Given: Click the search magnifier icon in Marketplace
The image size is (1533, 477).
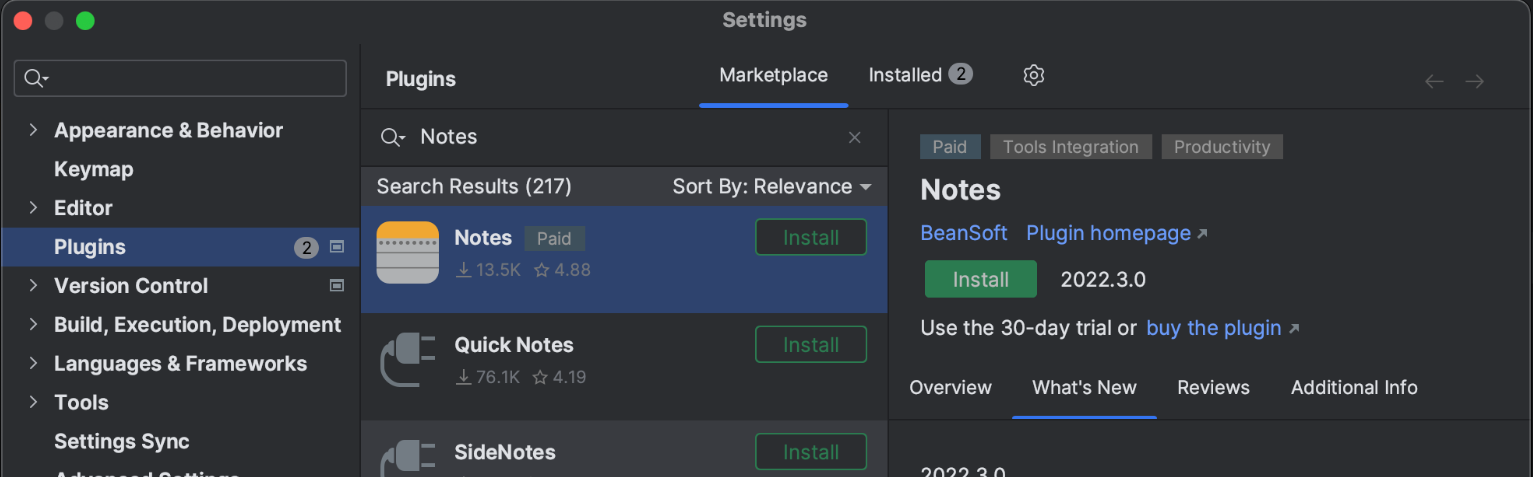Looking at the screenshot, I should [392, 138].
